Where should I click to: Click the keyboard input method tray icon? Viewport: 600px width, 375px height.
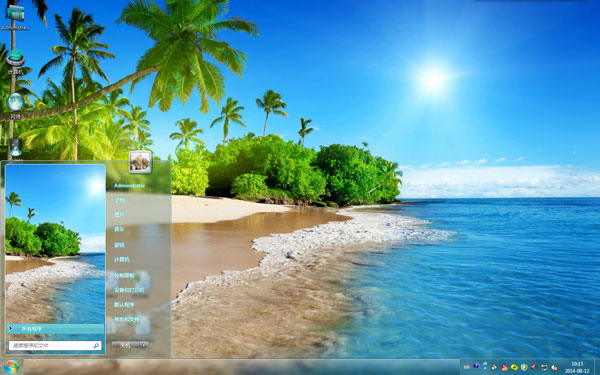point(467,367)
